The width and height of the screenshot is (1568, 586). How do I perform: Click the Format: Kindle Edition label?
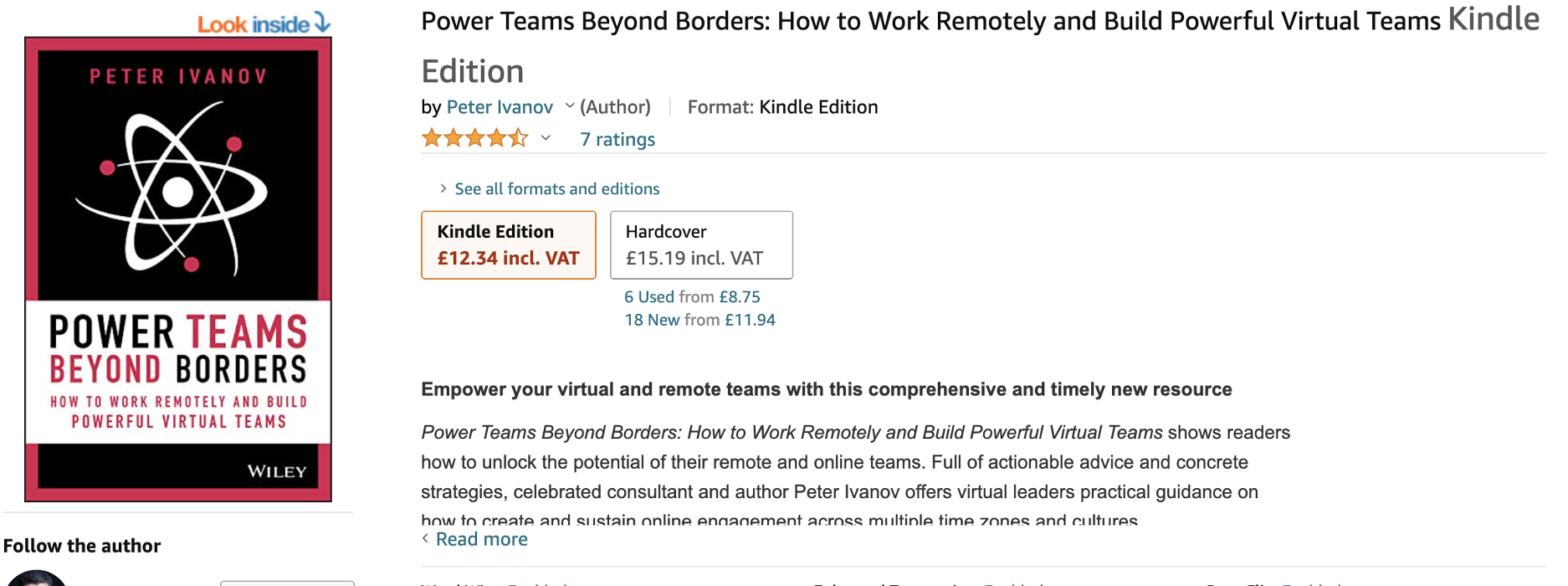782,107
